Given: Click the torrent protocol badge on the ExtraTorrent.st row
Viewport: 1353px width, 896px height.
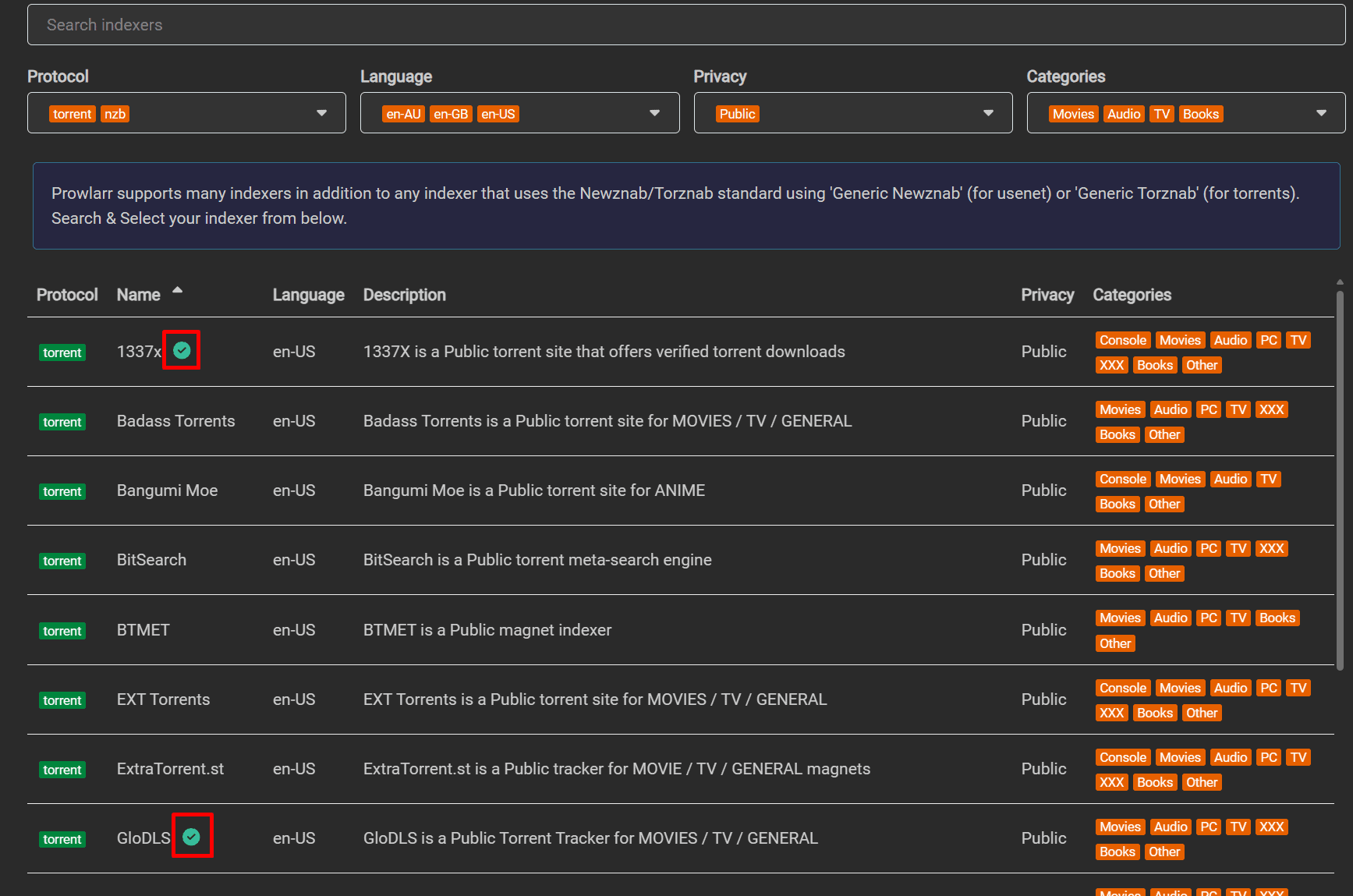Looking at the screenshot, I should [62, 770].
